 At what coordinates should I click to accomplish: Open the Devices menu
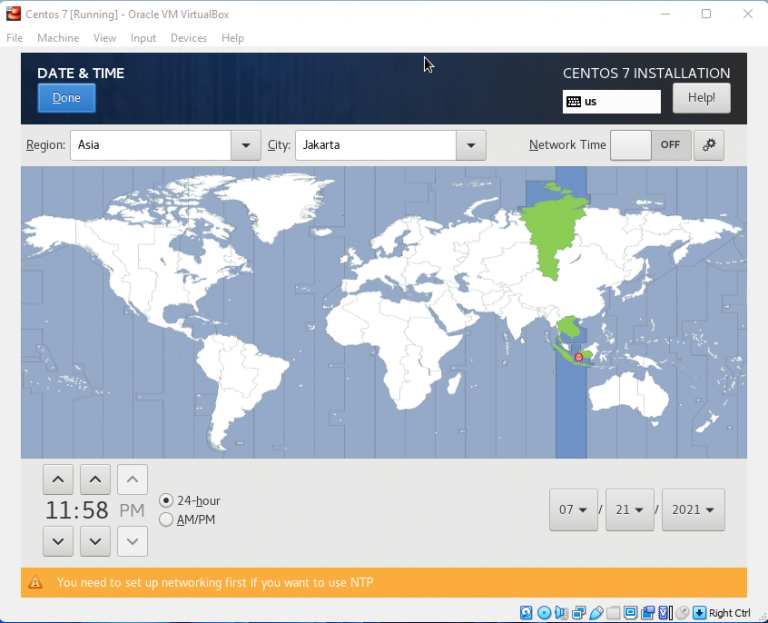[x=189, y=38]
